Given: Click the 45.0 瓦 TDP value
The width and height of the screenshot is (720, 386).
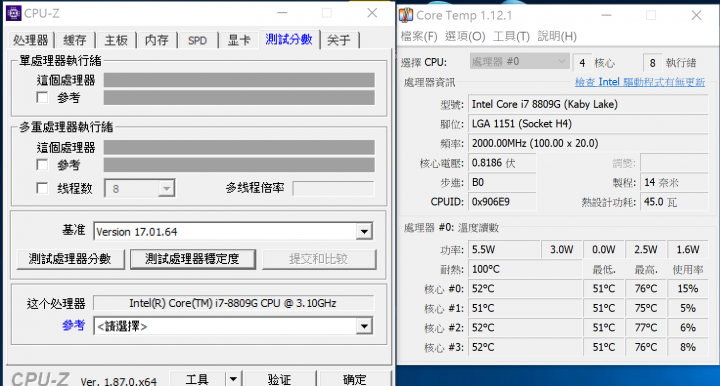Looking at the screenshot, I should pos(660,202).
